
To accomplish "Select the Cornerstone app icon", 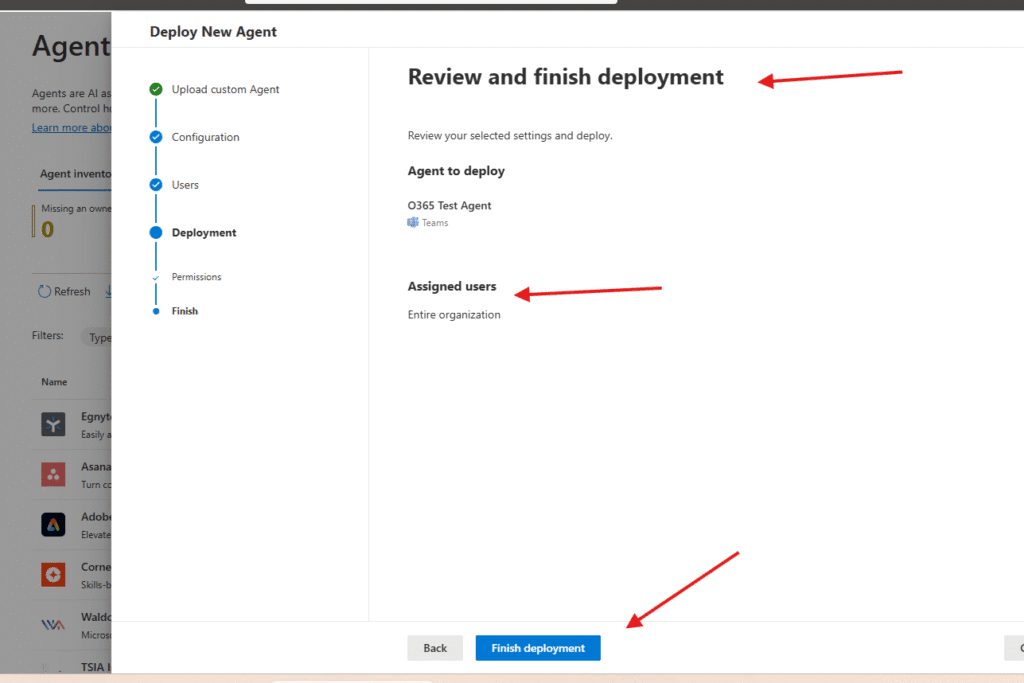I will [53, 574].
